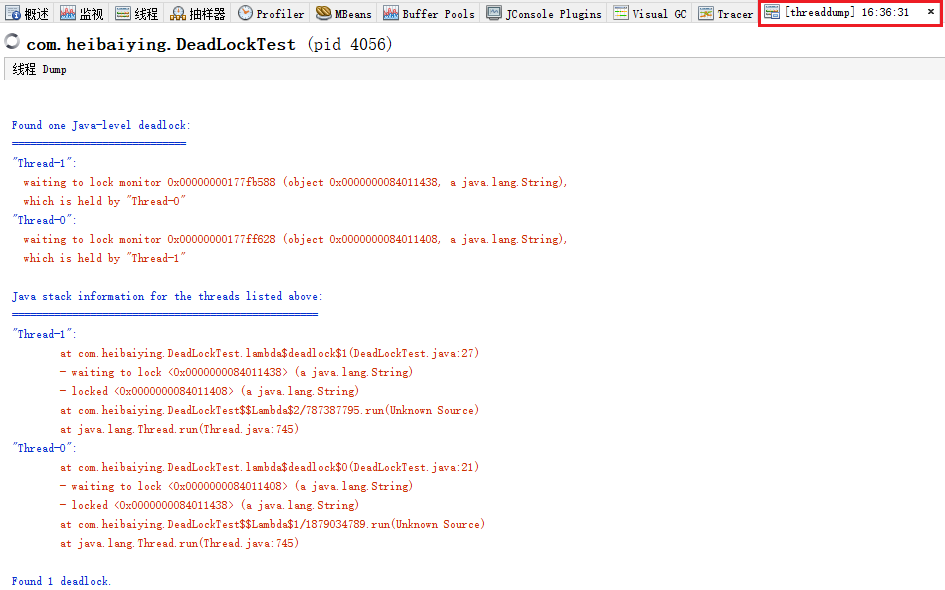The image size is (945, 590).
Task: Click the MBeans tab's bean icon
Action: 324,14
